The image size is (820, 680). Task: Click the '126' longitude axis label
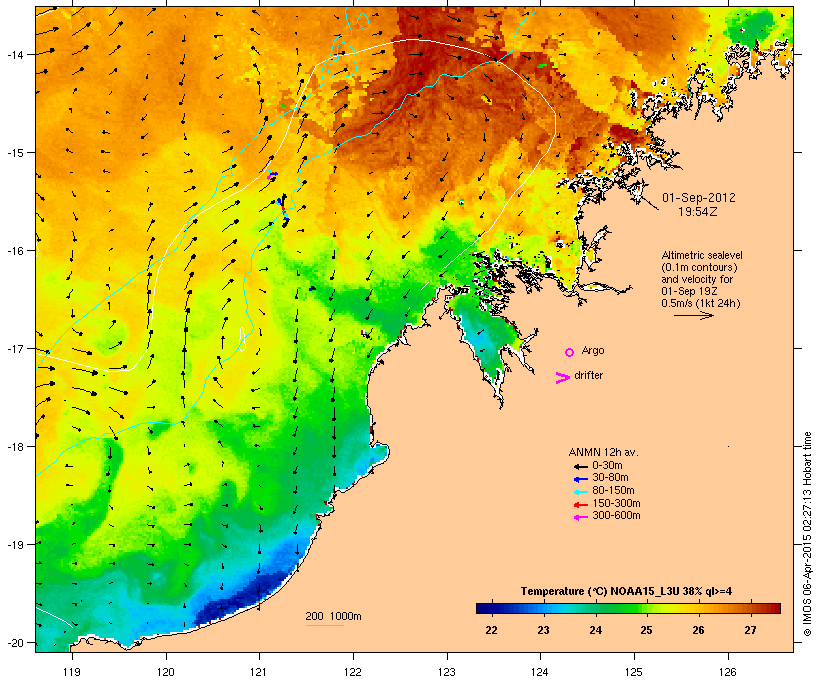coord(728,672)
